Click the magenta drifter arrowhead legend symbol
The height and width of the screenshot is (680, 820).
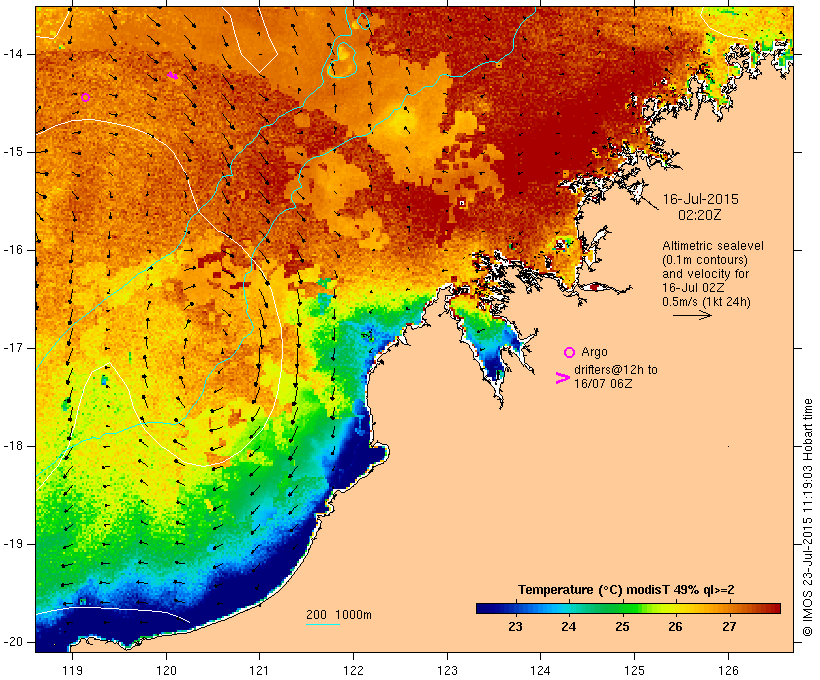coord(562,378)
